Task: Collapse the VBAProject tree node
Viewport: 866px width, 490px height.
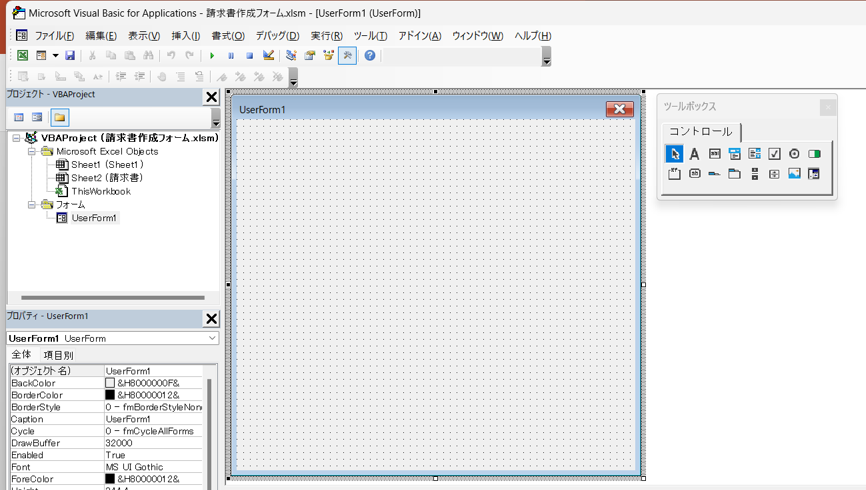Action: [16, 138]
